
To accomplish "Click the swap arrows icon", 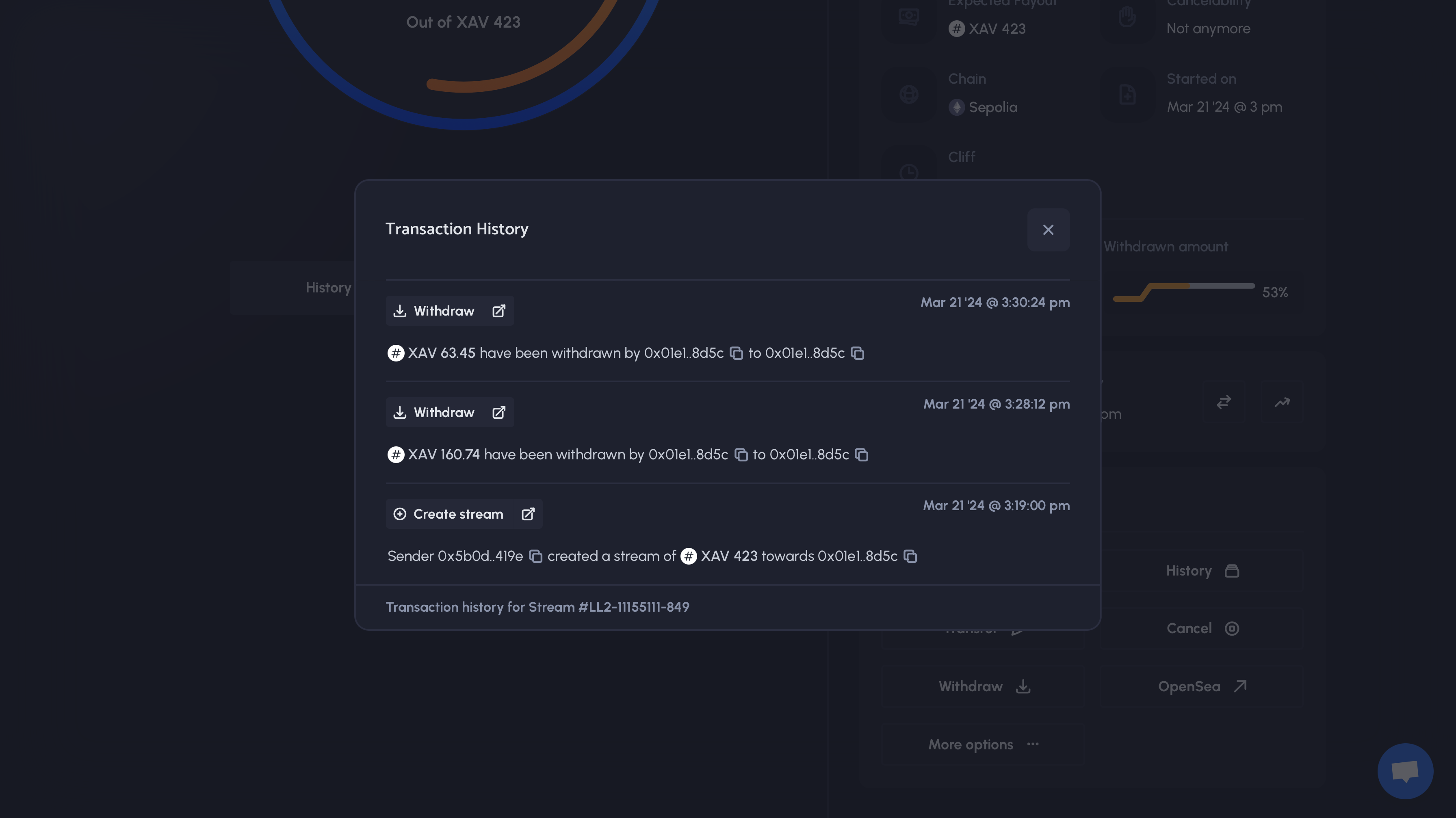I will tap(1224, 402).
